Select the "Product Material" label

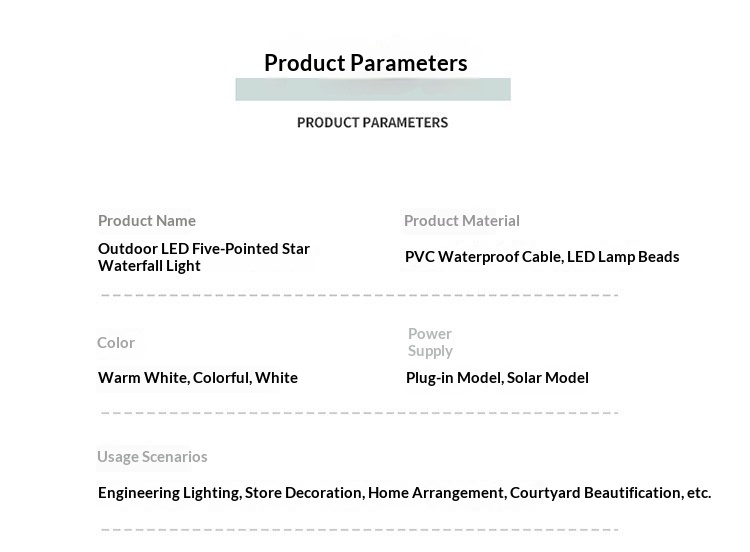click(x=461, y=221)
